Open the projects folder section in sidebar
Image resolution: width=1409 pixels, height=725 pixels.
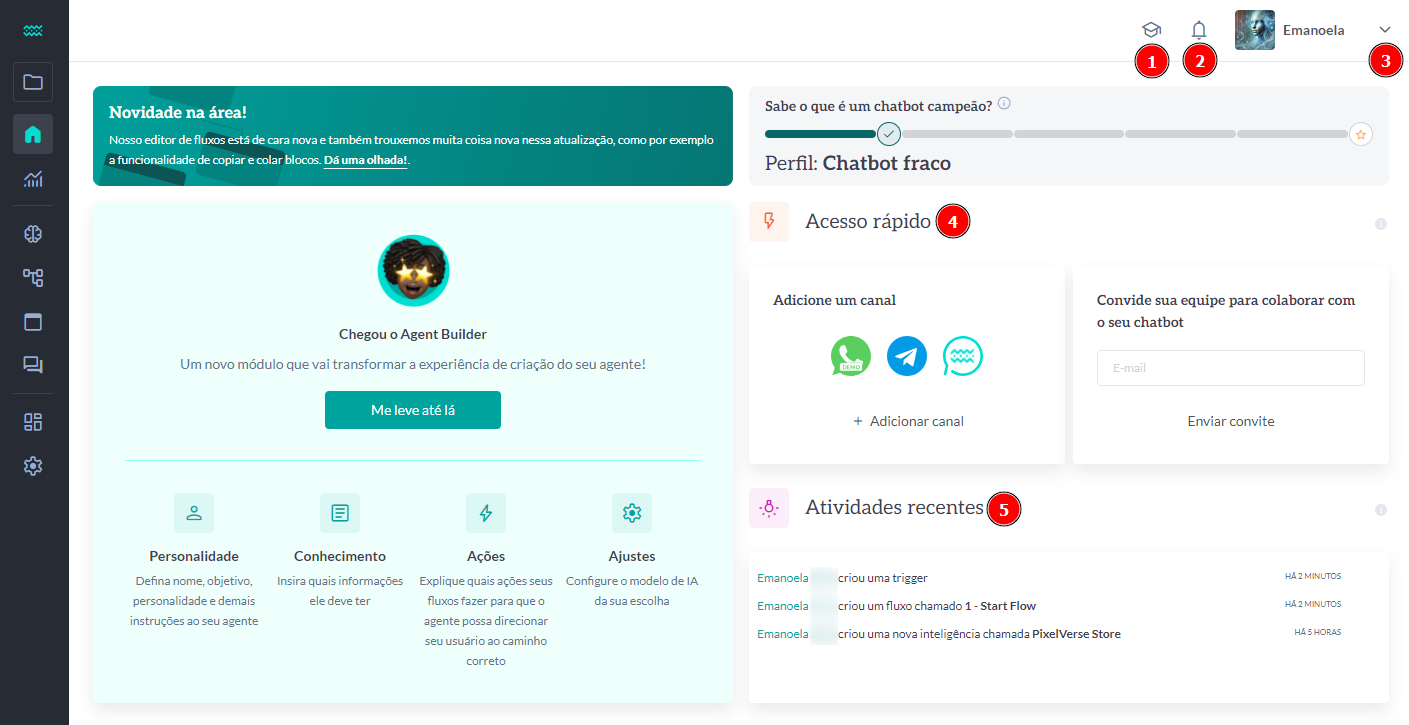coord(33,82)
